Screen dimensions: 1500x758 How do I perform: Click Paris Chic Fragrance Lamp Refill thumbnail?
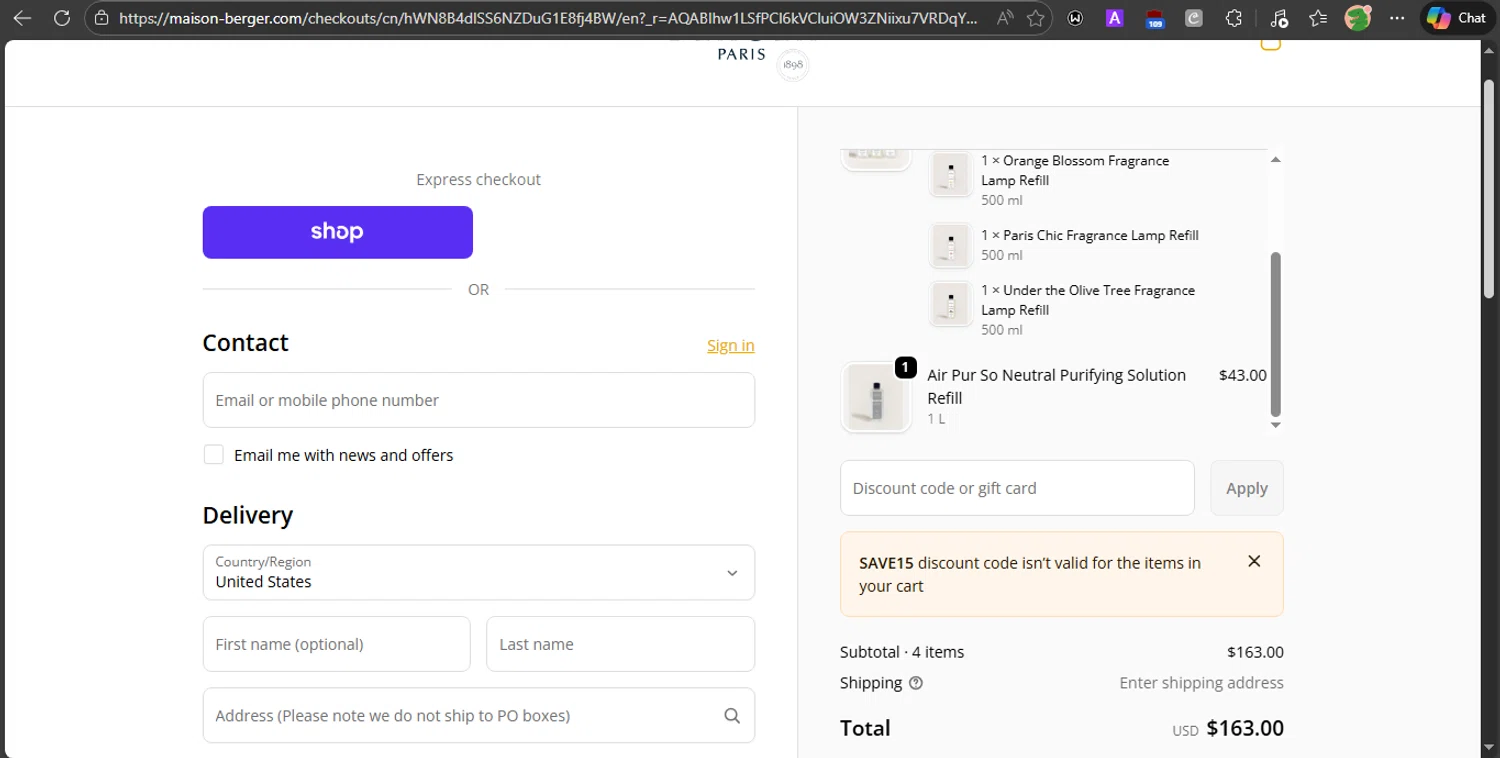951,245
